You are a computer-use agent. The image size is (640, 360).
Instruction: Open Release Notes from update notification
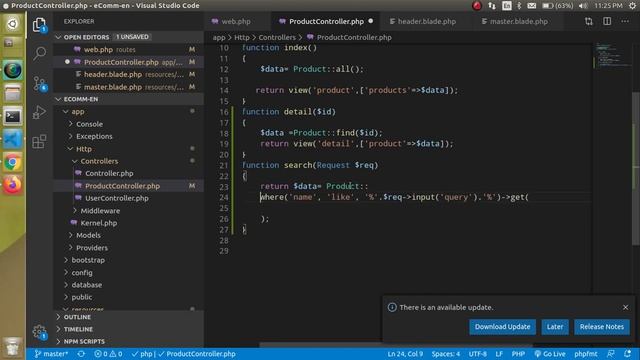(x=602, y=327)
